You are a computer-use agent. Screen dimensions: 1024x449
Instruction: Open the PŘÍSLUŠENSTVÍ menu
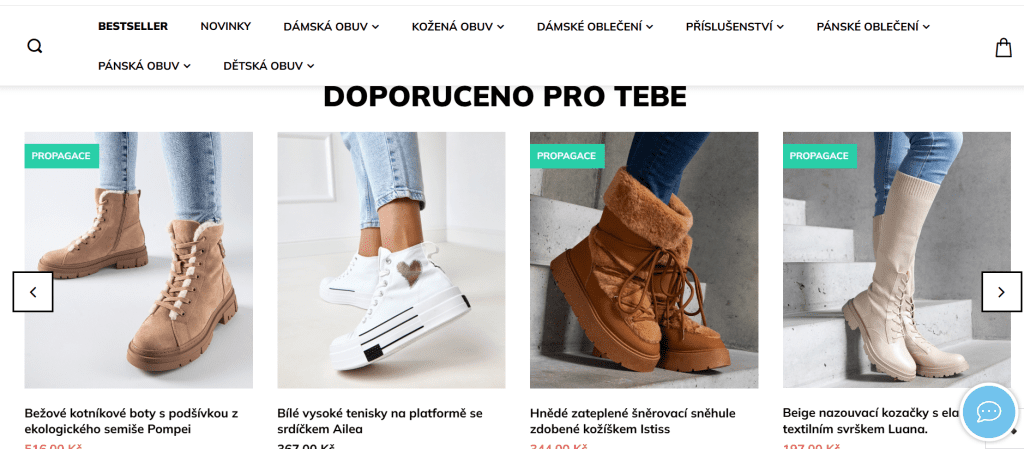(735, 27)
